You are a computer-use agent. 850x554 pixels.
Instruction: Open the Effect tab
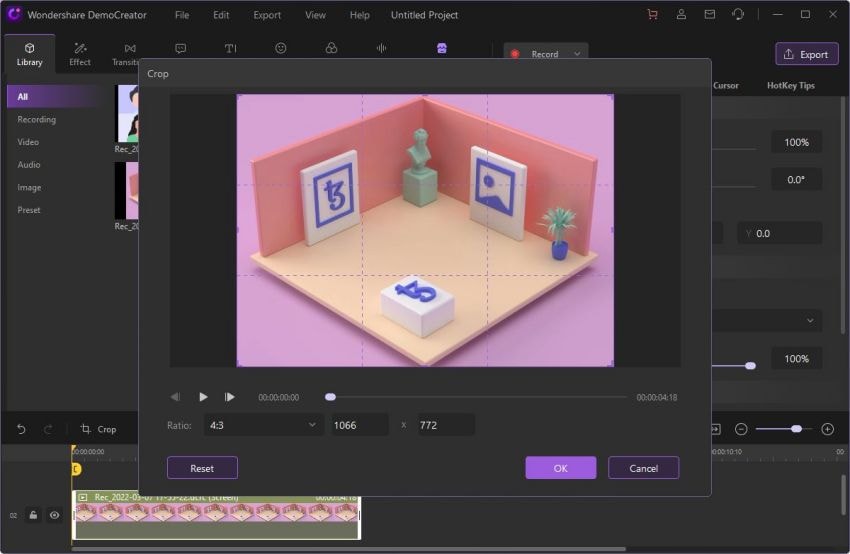pos(80,54)
